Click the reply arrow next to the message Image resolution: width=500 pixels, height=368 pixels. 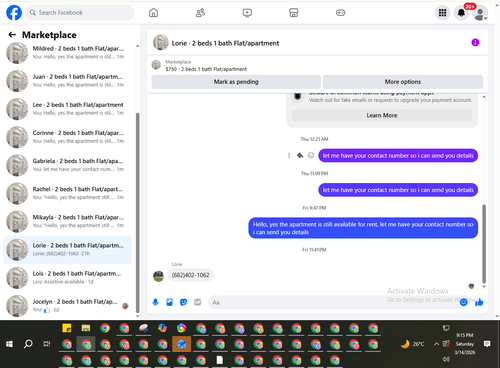(300, 155)
